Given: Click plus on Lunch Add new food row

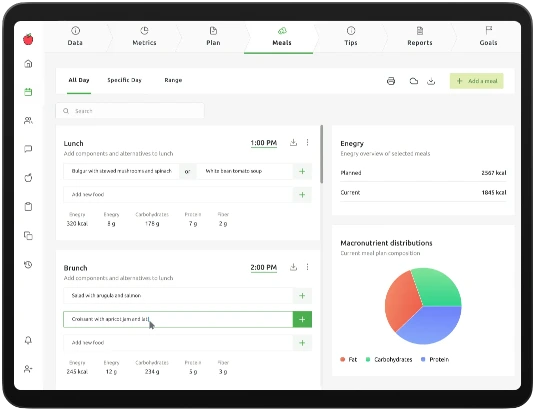Looking at the screenshot, I should [302, 195].
